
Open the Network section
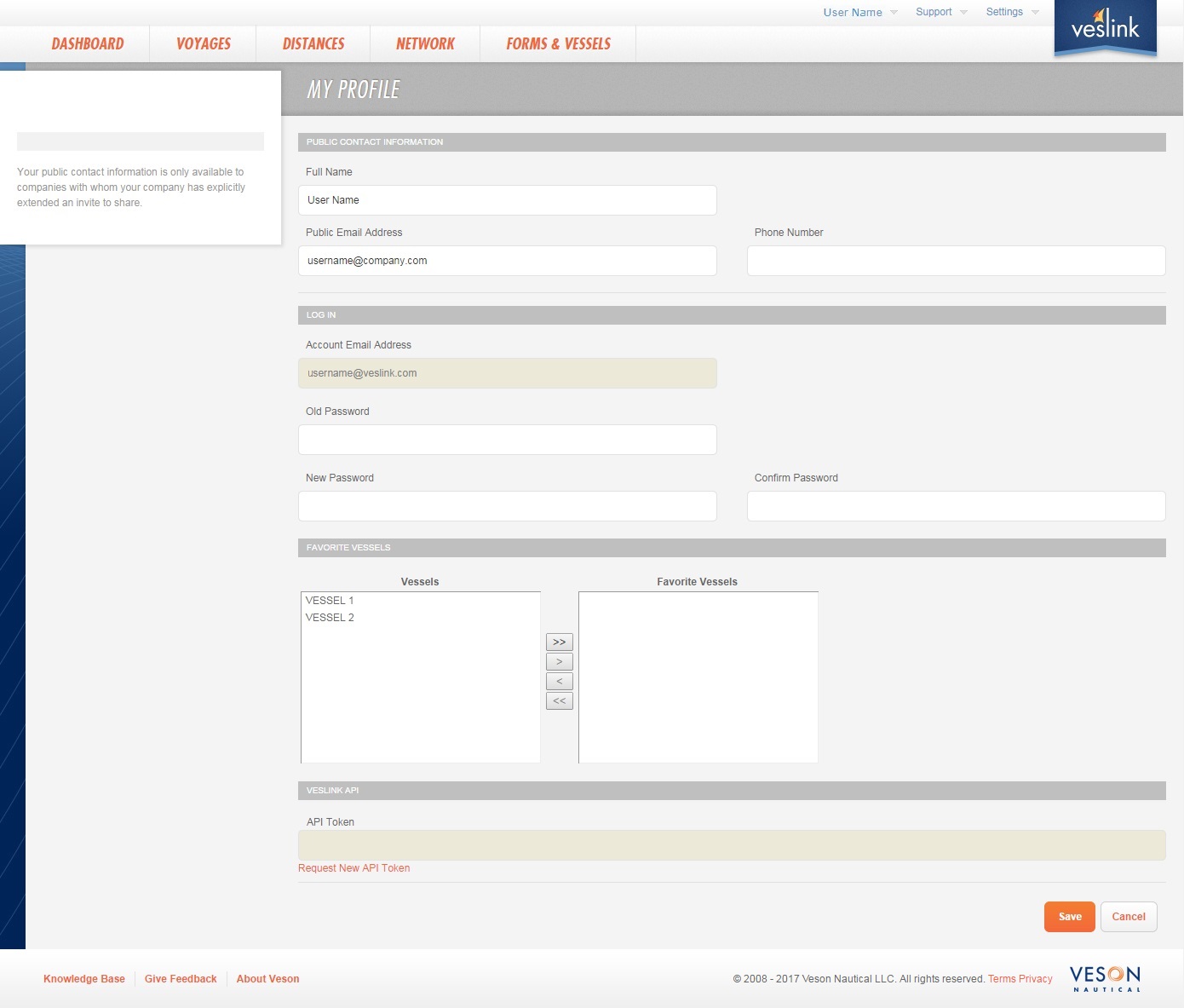click(x=424, y=43)
